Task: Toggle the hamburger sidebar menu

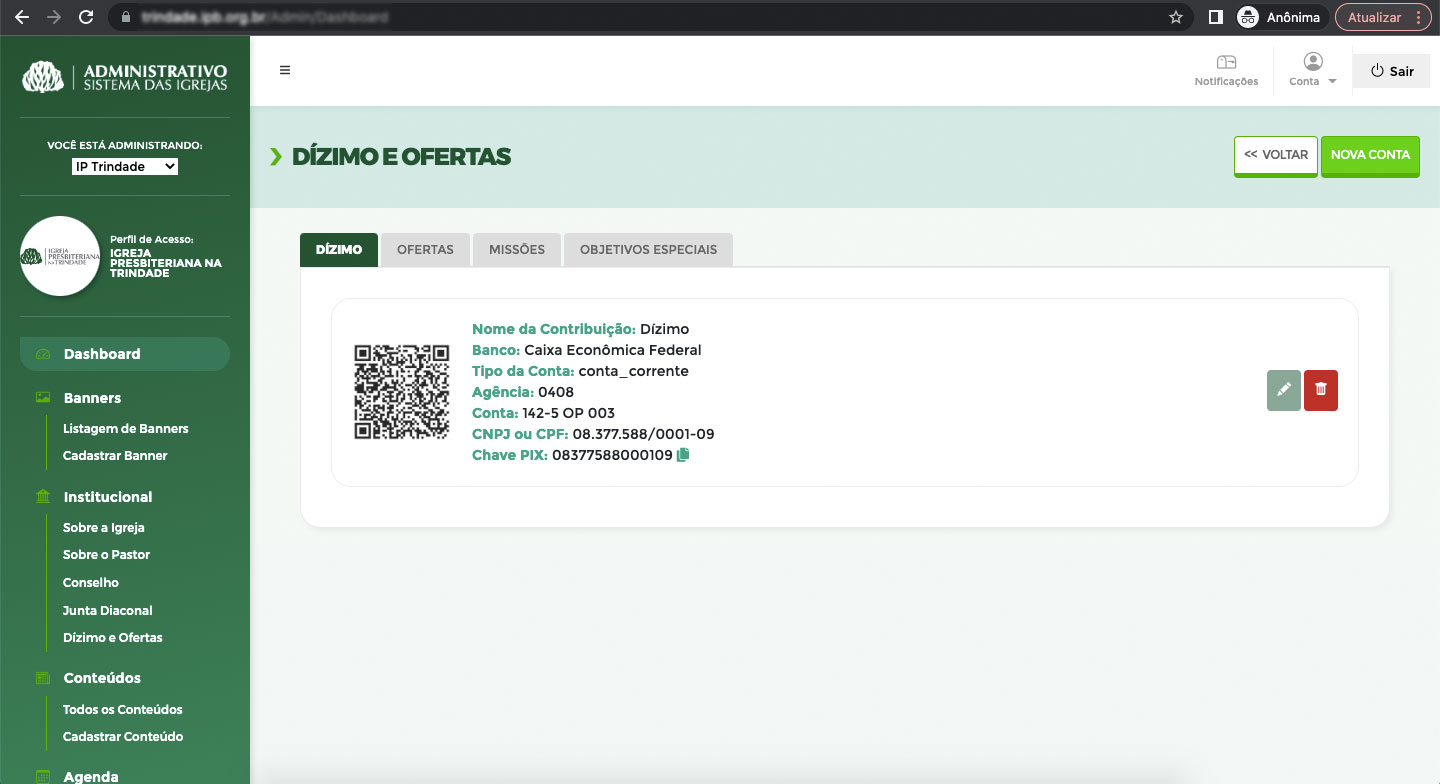Action: (x=285, y=70)
